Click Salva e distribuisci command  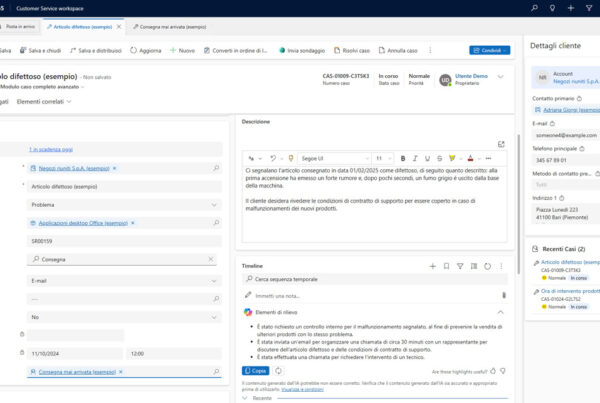[x=96, y=51]
